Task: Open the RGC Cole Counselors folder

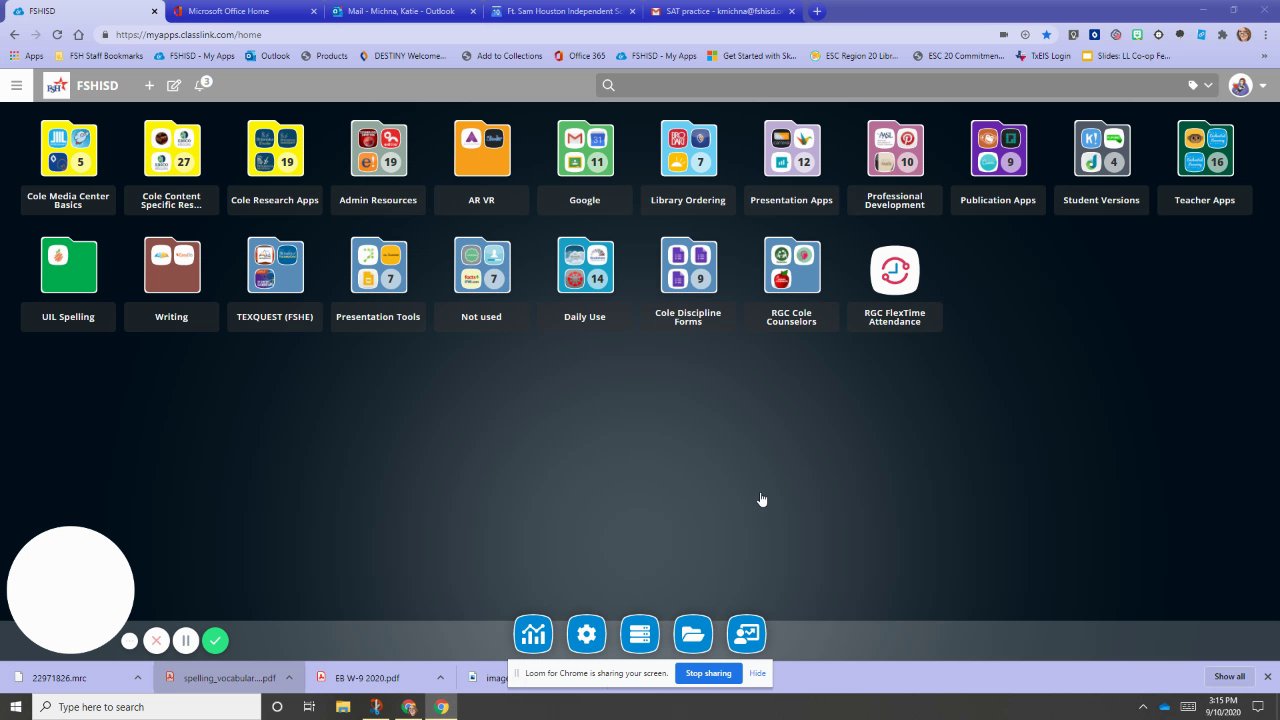Action: click(792, 266)
